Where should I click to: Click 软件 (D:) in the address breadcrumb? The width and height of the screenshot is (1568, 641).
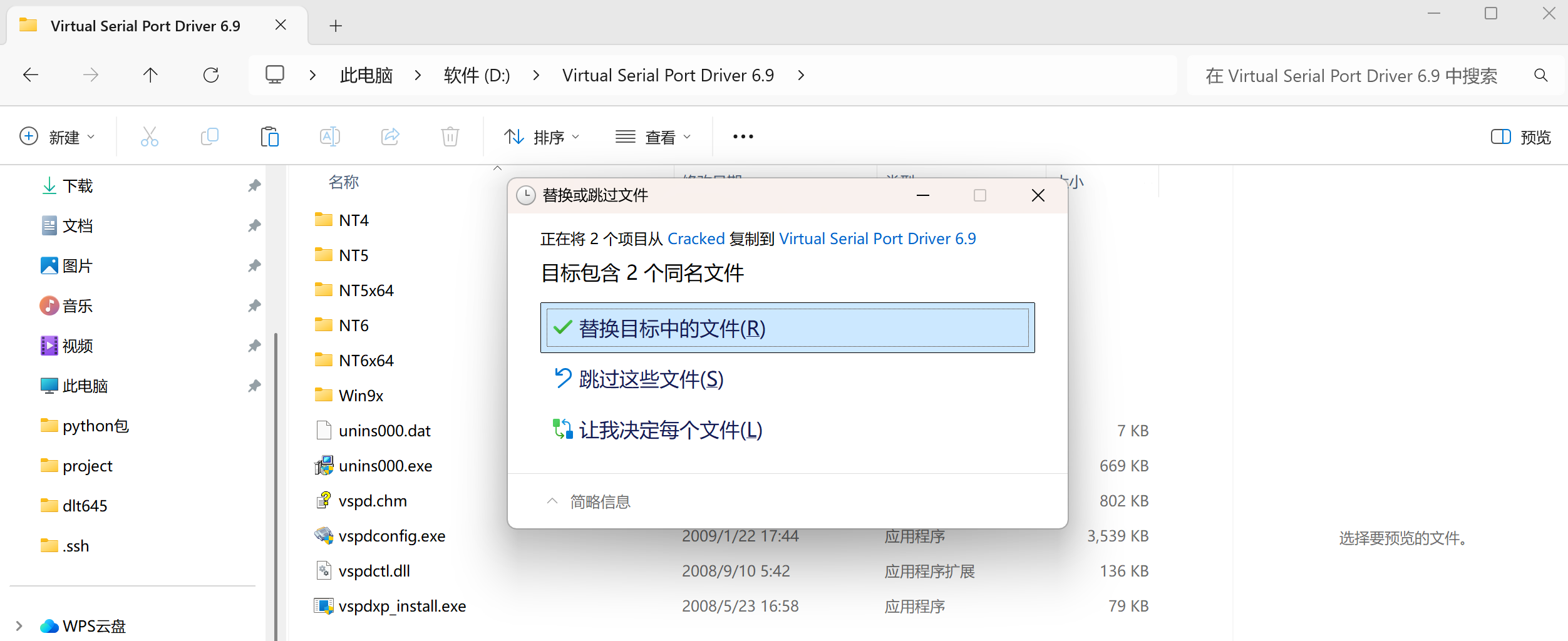click(477, 76)
